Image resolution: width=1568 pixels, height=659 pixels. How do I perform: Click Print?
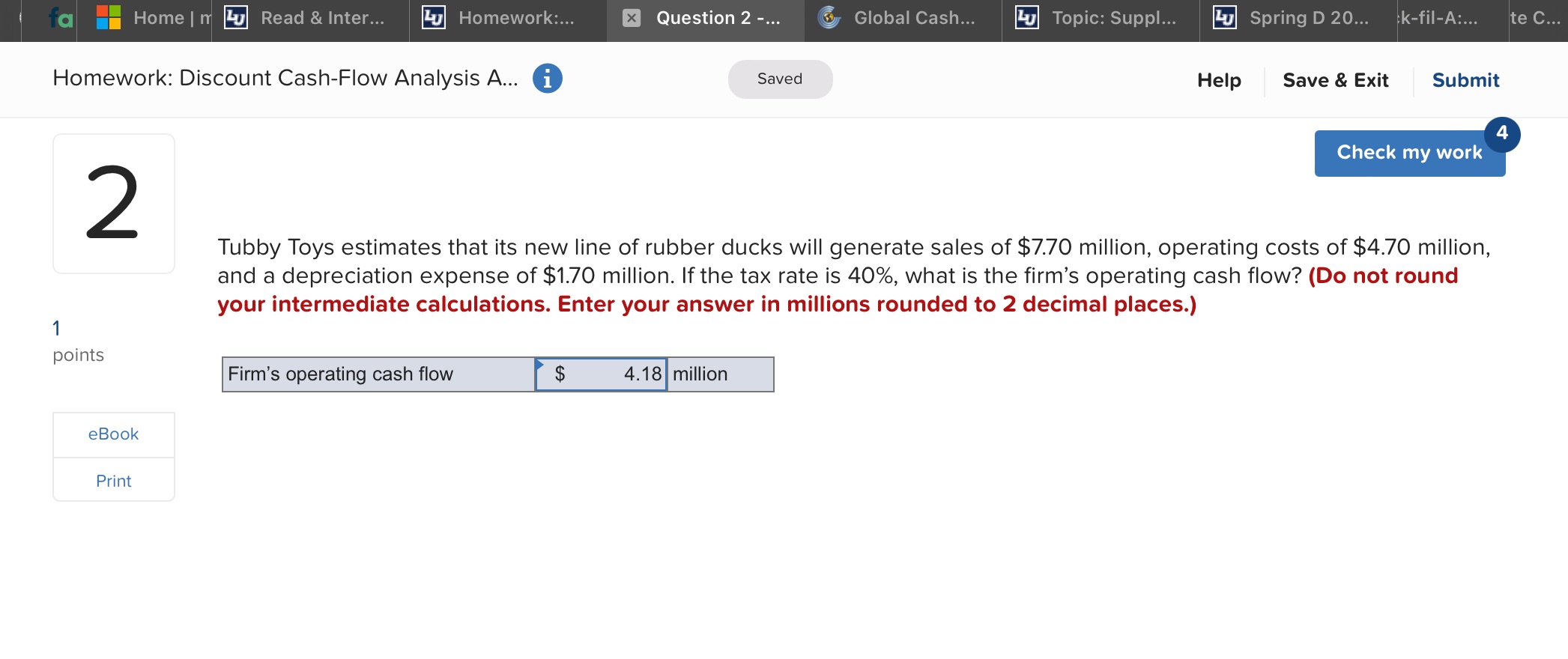113,480
